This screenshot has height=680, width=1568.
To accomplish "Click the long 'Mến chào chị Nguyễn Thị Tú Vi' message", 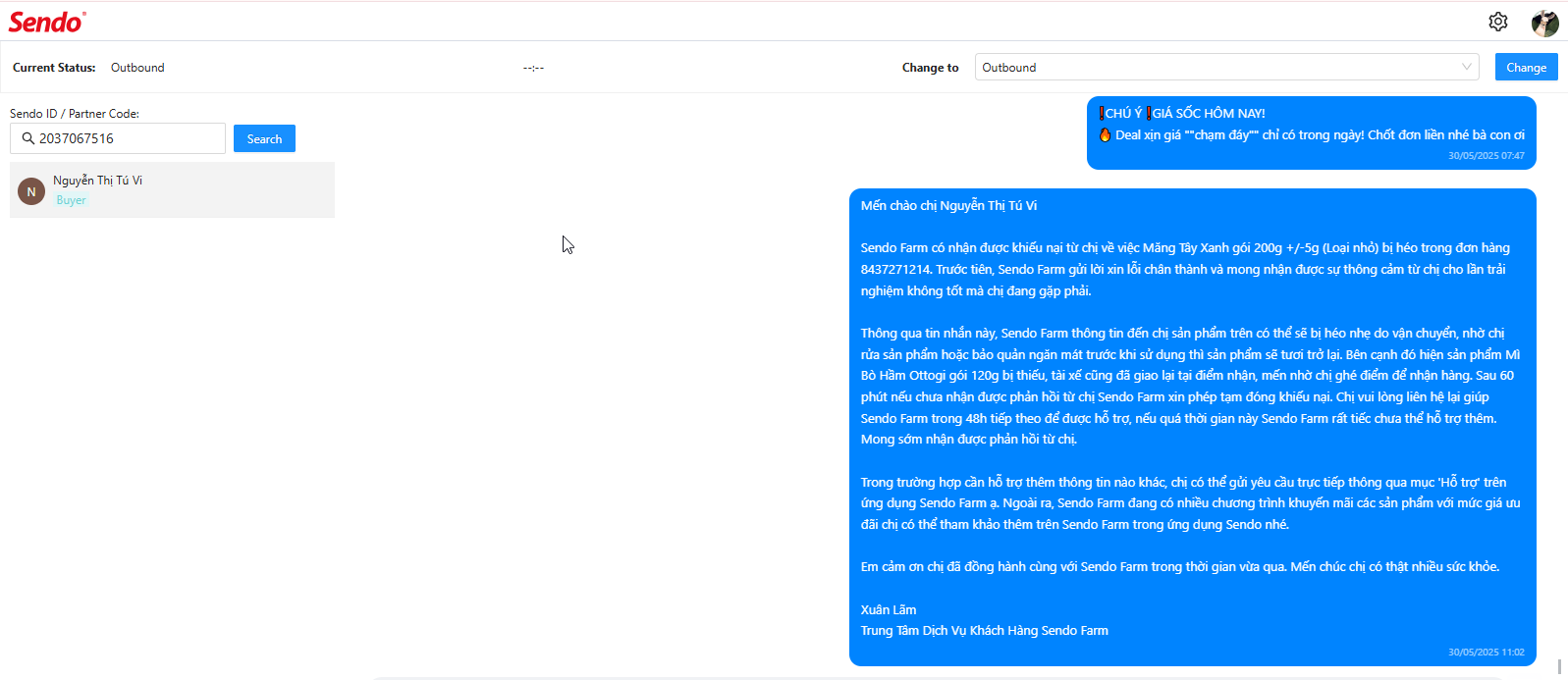I will click(1192, 427).
